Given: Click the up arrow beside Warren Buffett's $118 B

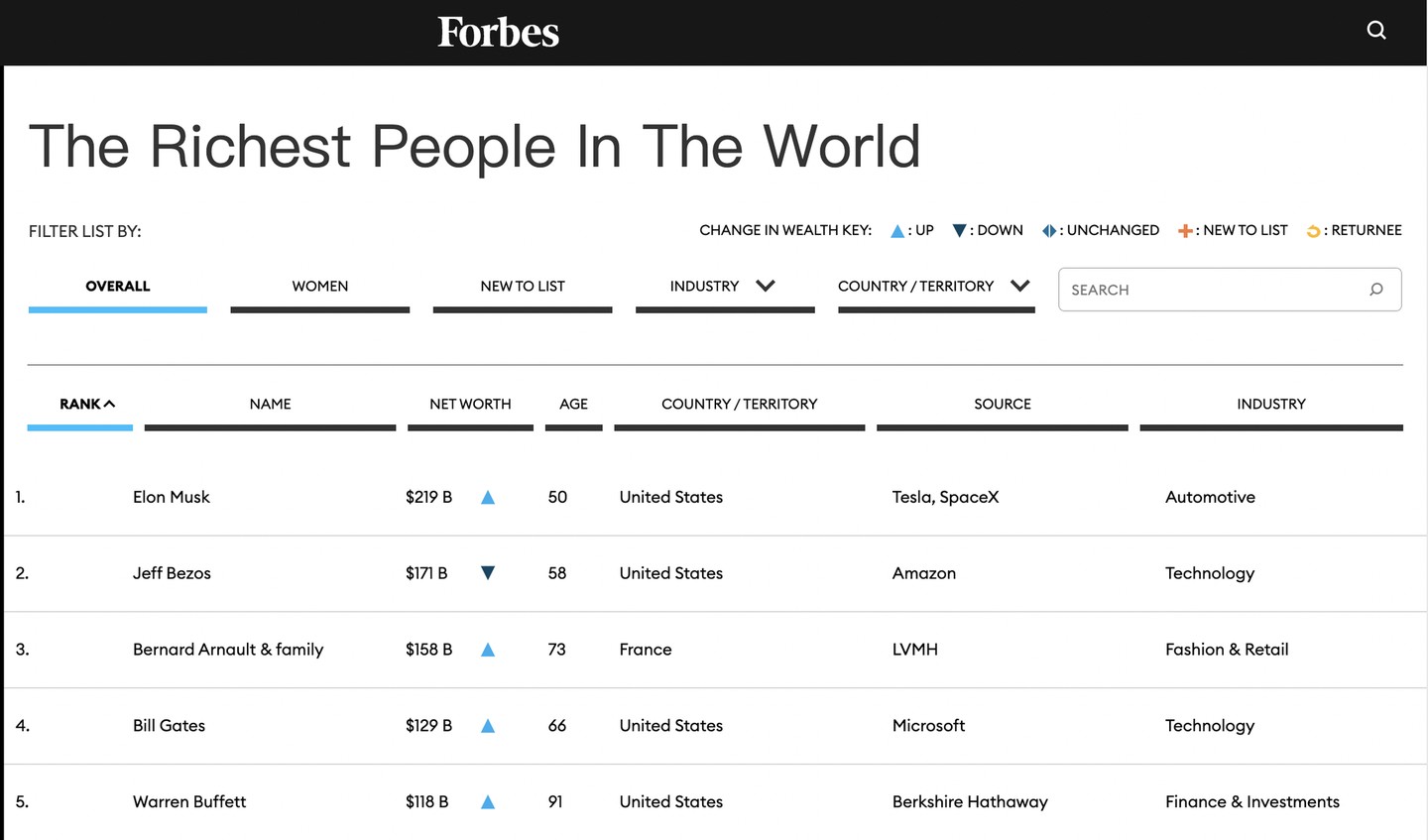Looking at the screenshot, I should pyautogui.click(x=488, y=802).
